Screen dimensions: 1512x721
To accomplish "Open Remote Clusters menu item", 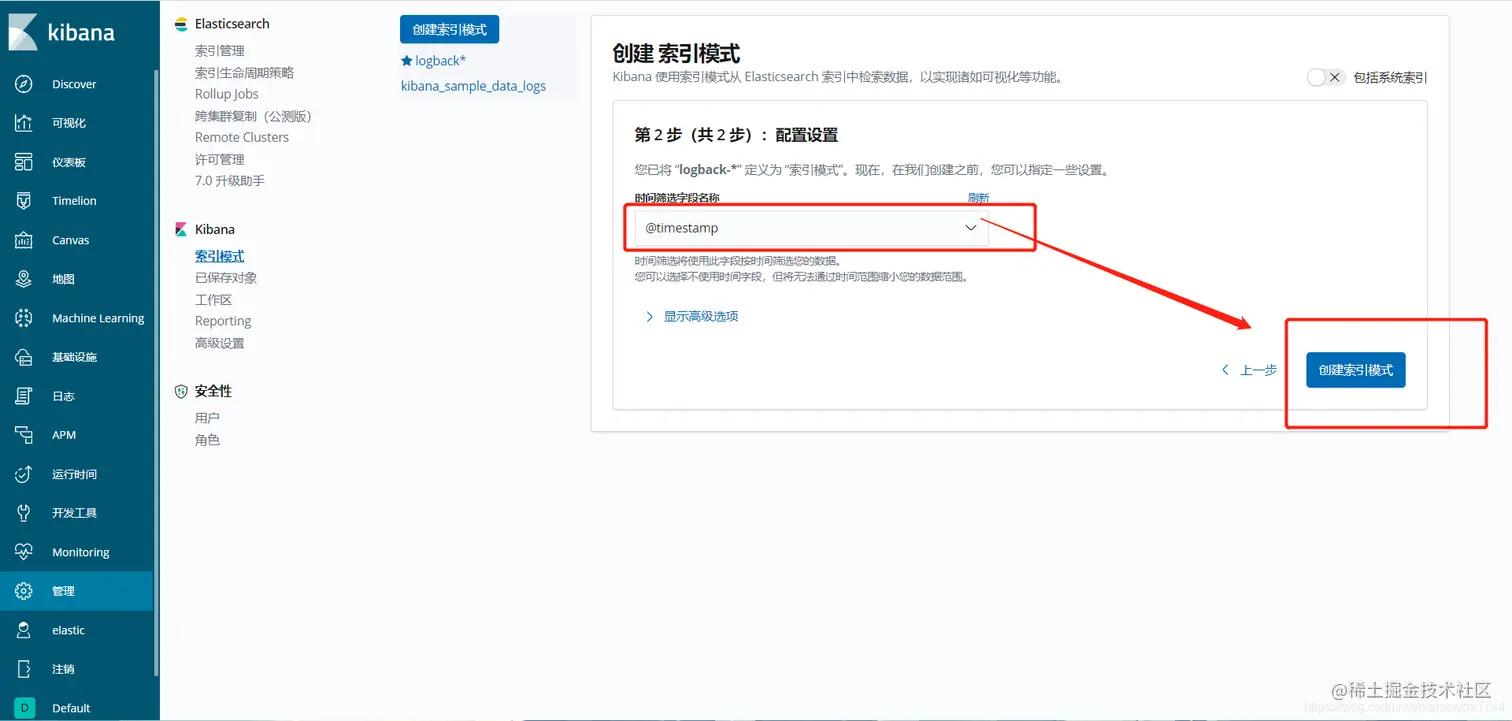I will pyautogui.click(x=242, y=137).
